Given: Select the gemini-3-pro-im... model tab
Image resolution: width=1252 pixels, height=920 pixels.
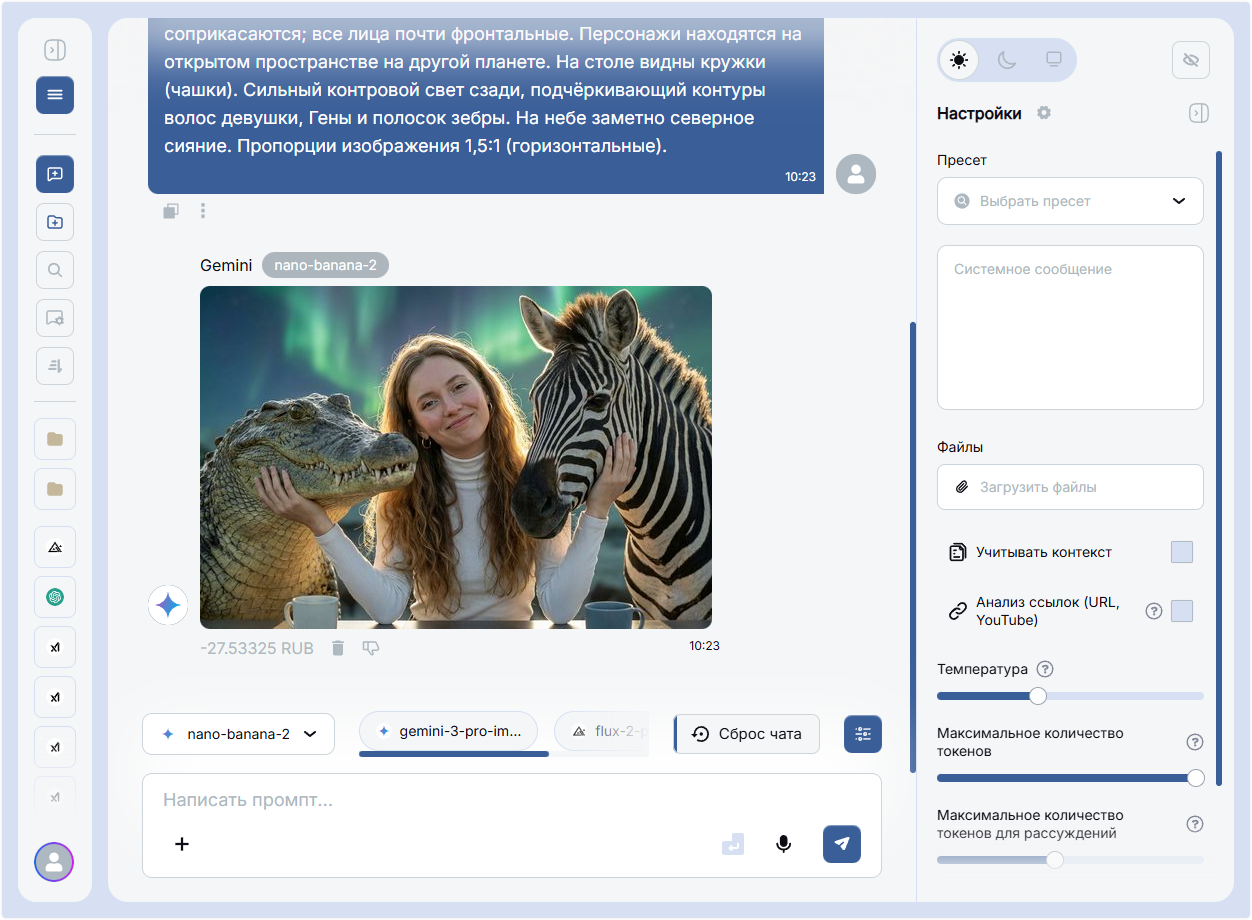Looking at the screenshot, I should 448,732.
